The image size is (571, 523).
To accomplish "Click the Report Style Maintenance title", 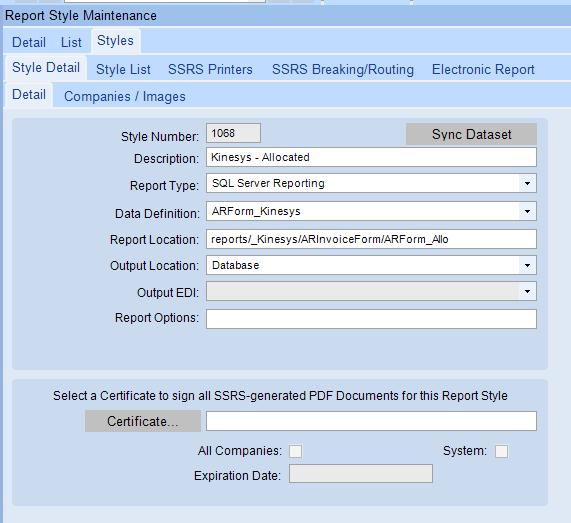I will tap(81, 16).
